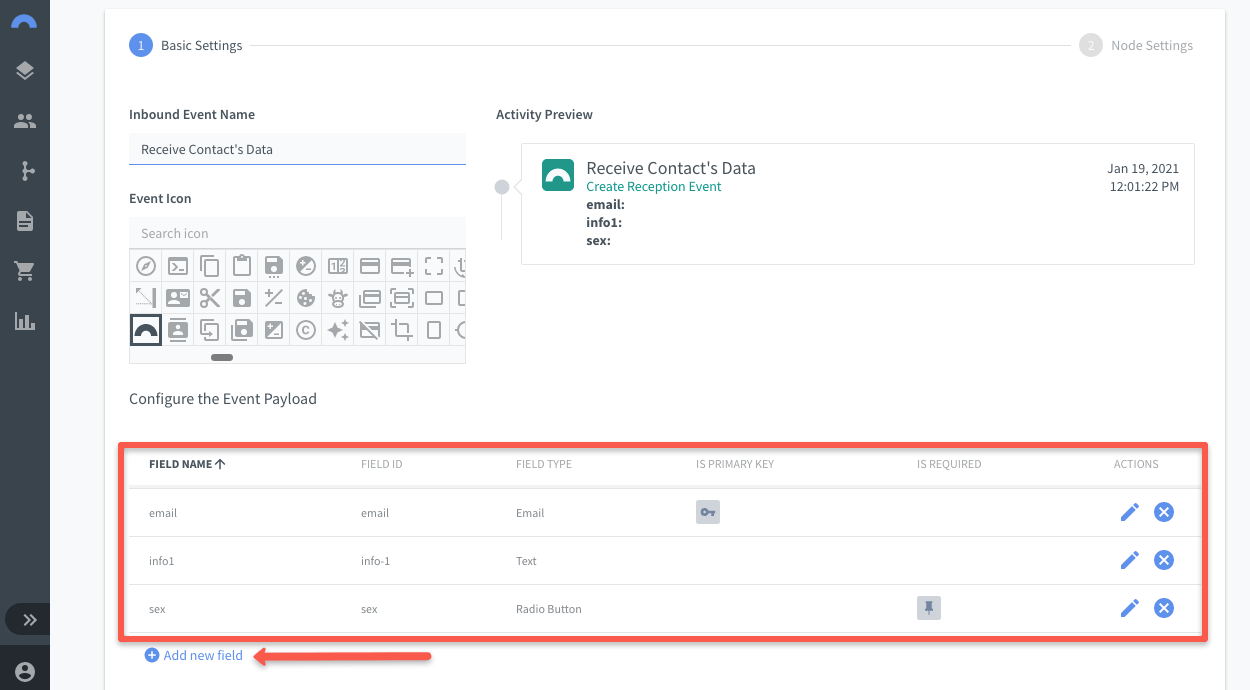Image resolution: width=1250 pixels, height=690 pixels.
Task: Open the bar chart analytics in sidebar
Action: click(x=25, y=321)
